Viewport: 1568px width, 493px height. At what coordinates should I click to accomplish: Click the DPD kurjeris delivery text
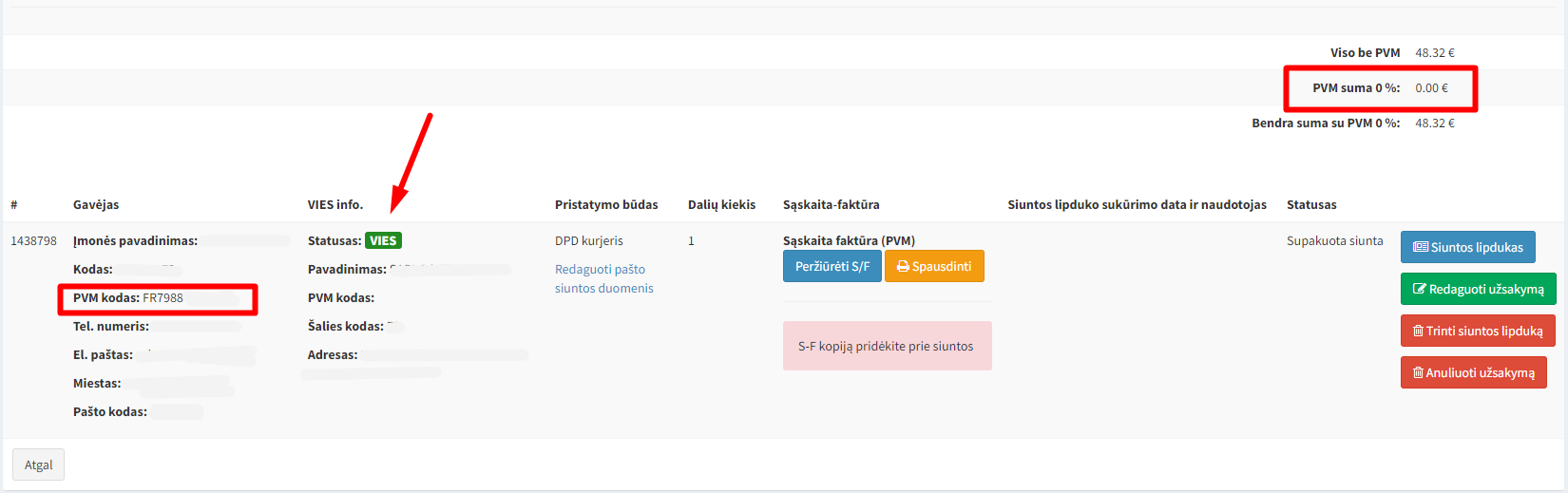point(589,241)
